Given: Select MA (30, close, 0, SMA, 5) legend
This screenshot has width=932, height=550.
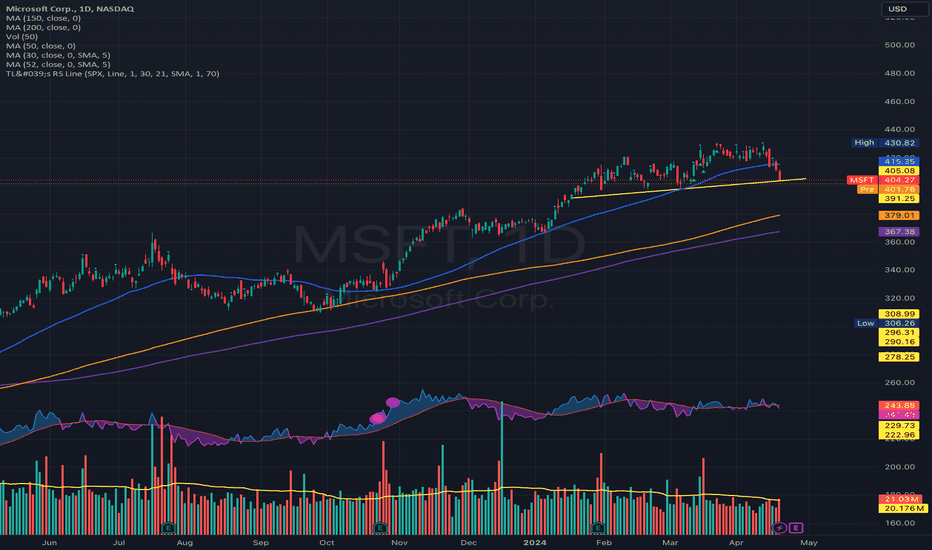Looking at the screenshot, I should tap(58, 55).
